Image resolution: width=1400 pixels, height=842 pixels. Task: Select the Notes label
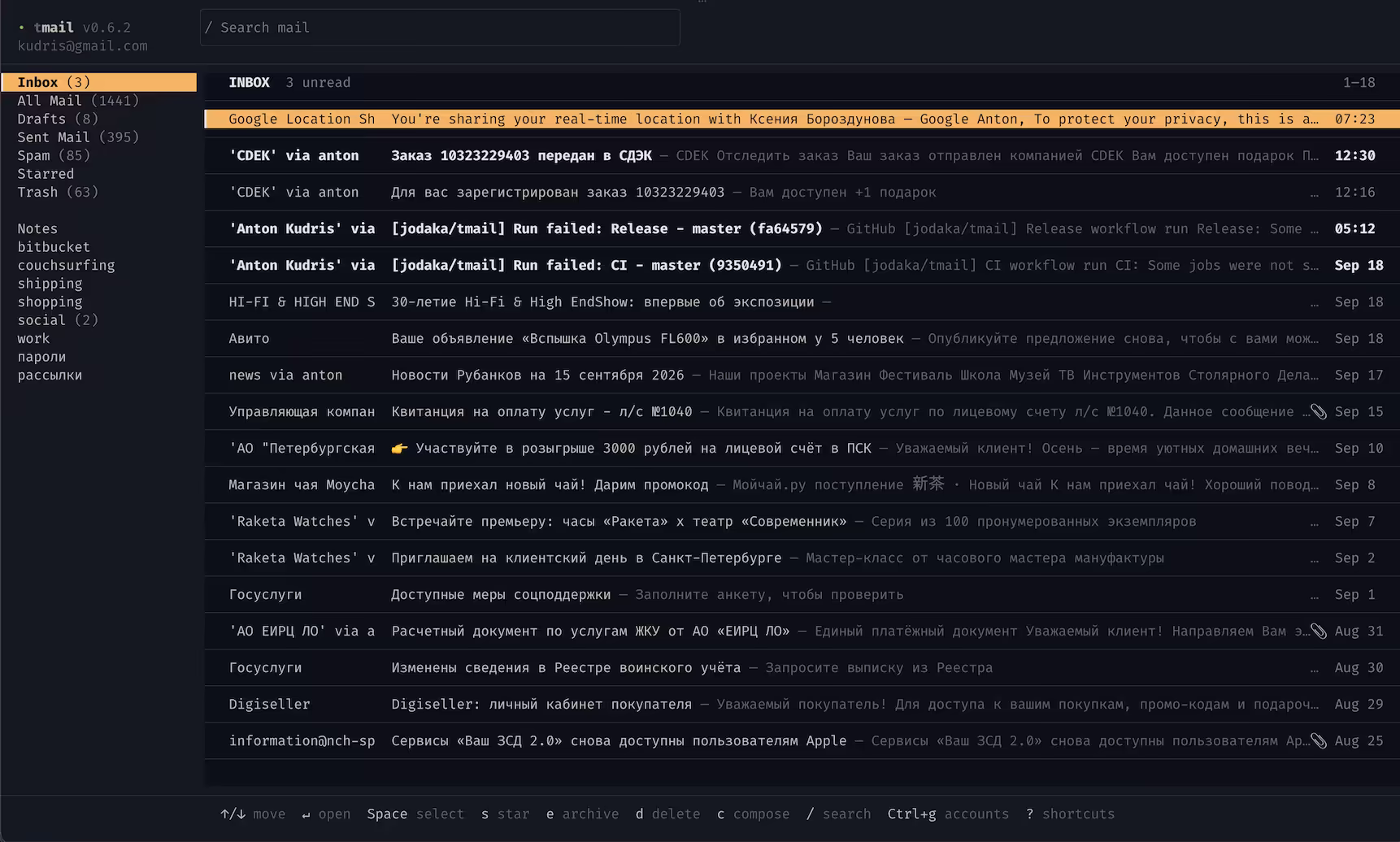pyautogui.click(x=37, y=228)
